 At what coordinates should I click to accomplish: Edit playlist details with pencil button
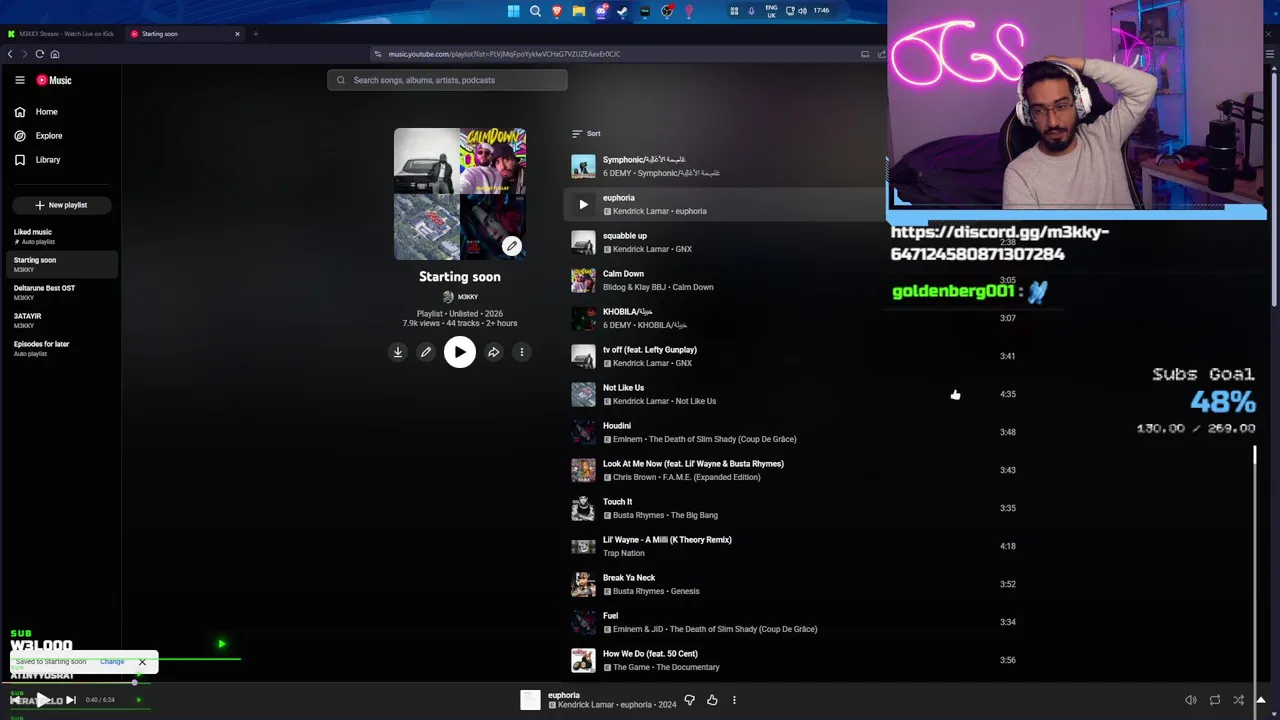[x=426, y=352]
